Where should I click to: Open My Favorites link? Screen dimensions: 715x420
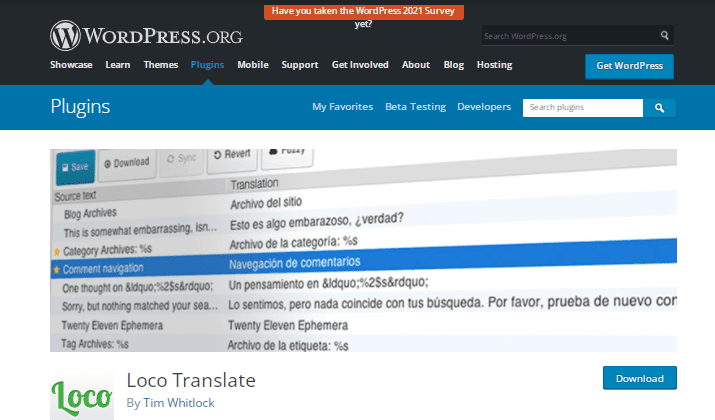tap(342, 107)
